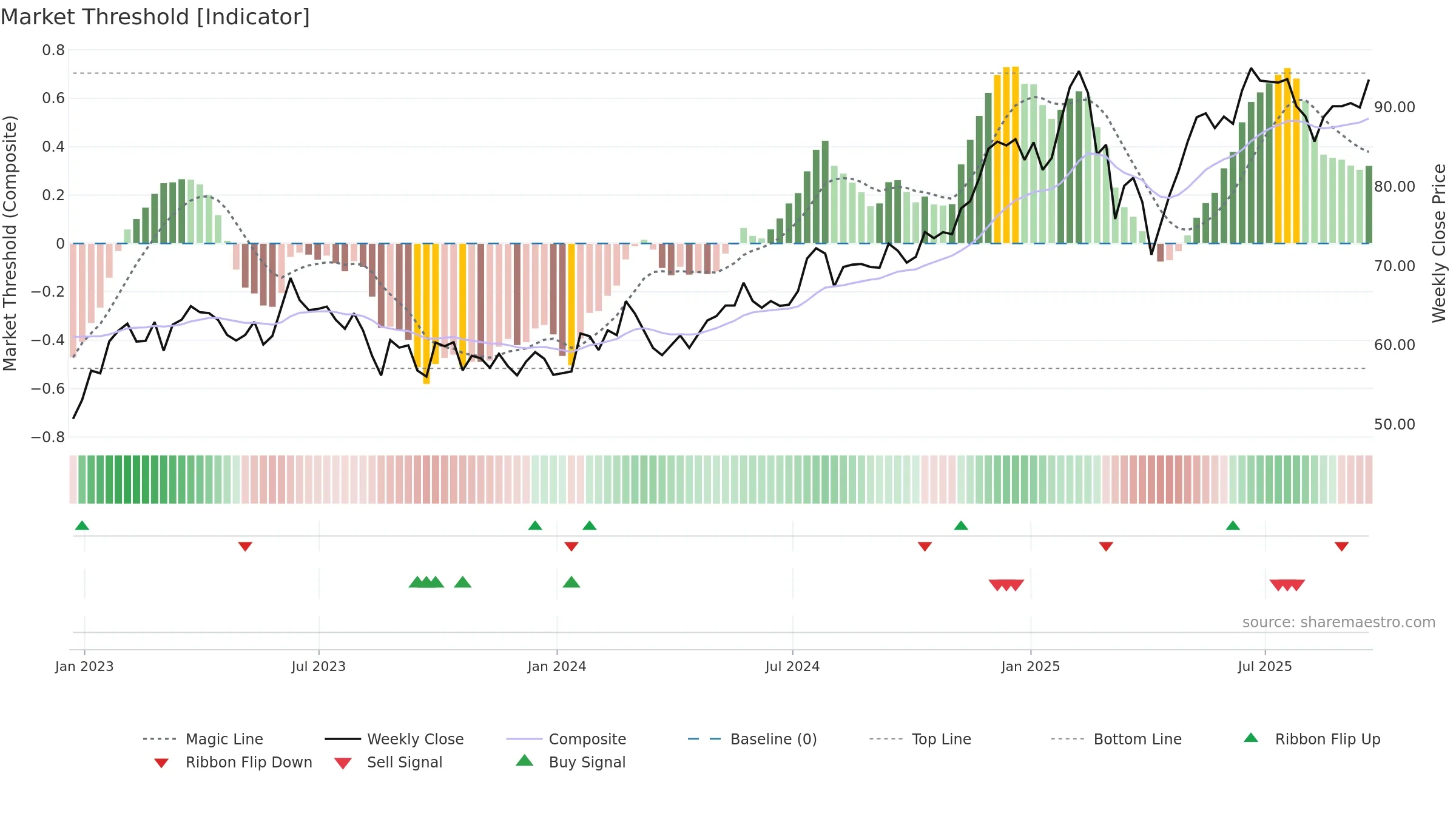Click the green Buy Signal legend triangle

pyautogui.click(x=524, y=760)
